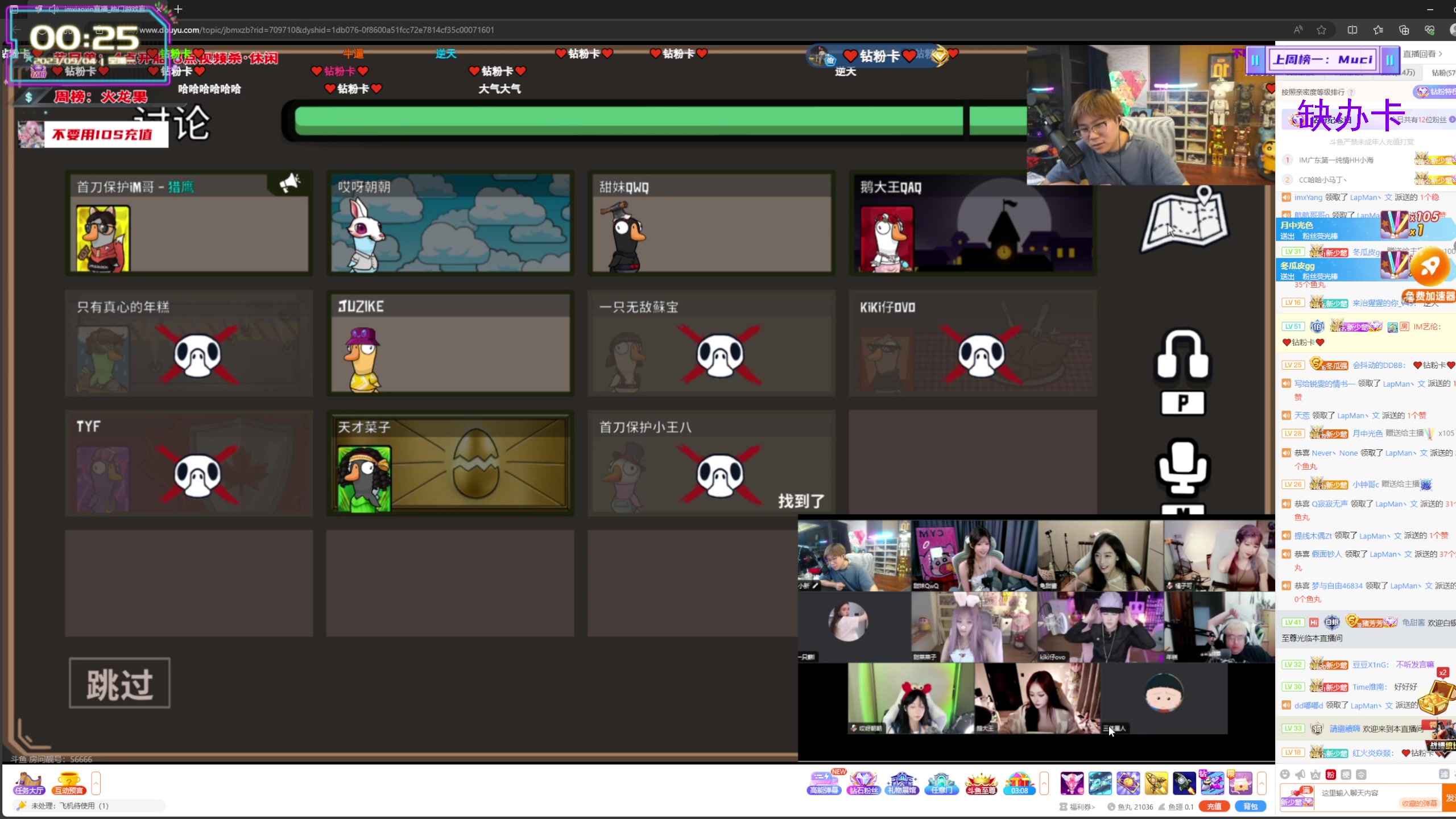This screenshot has width=1456, height=819.
Task: Open 斗鱼至尊 crown icon
Action: (x=981, y=783)
